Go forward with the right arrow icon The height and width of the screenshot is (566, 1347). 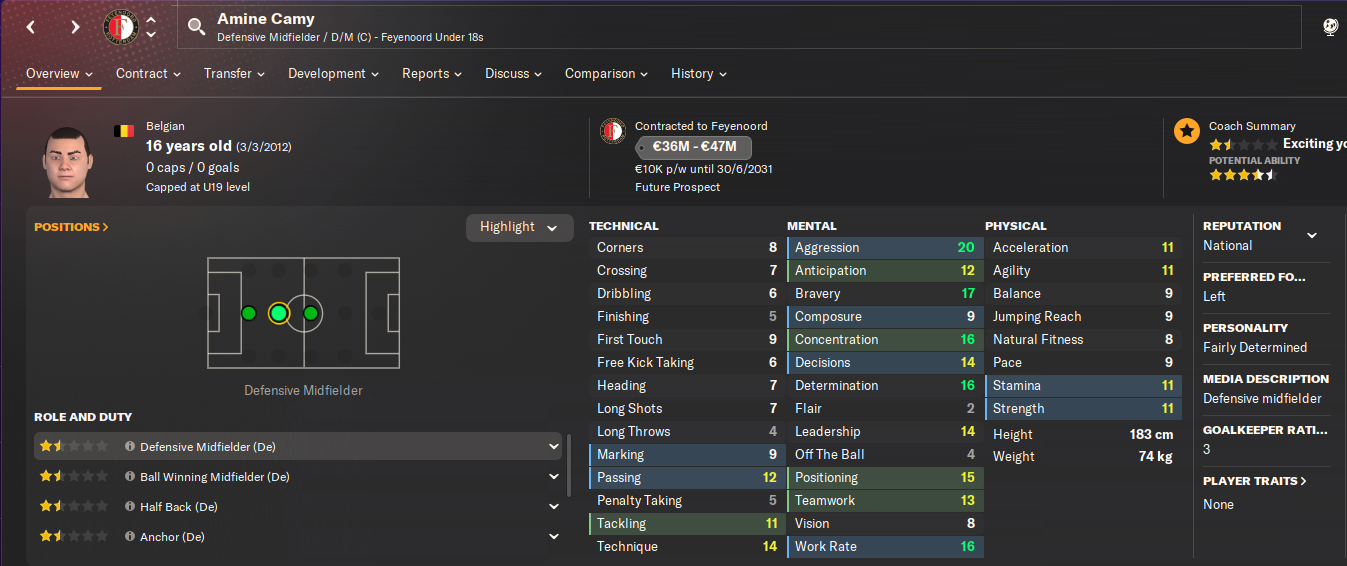pyautogui.click(x=75, y=27)
